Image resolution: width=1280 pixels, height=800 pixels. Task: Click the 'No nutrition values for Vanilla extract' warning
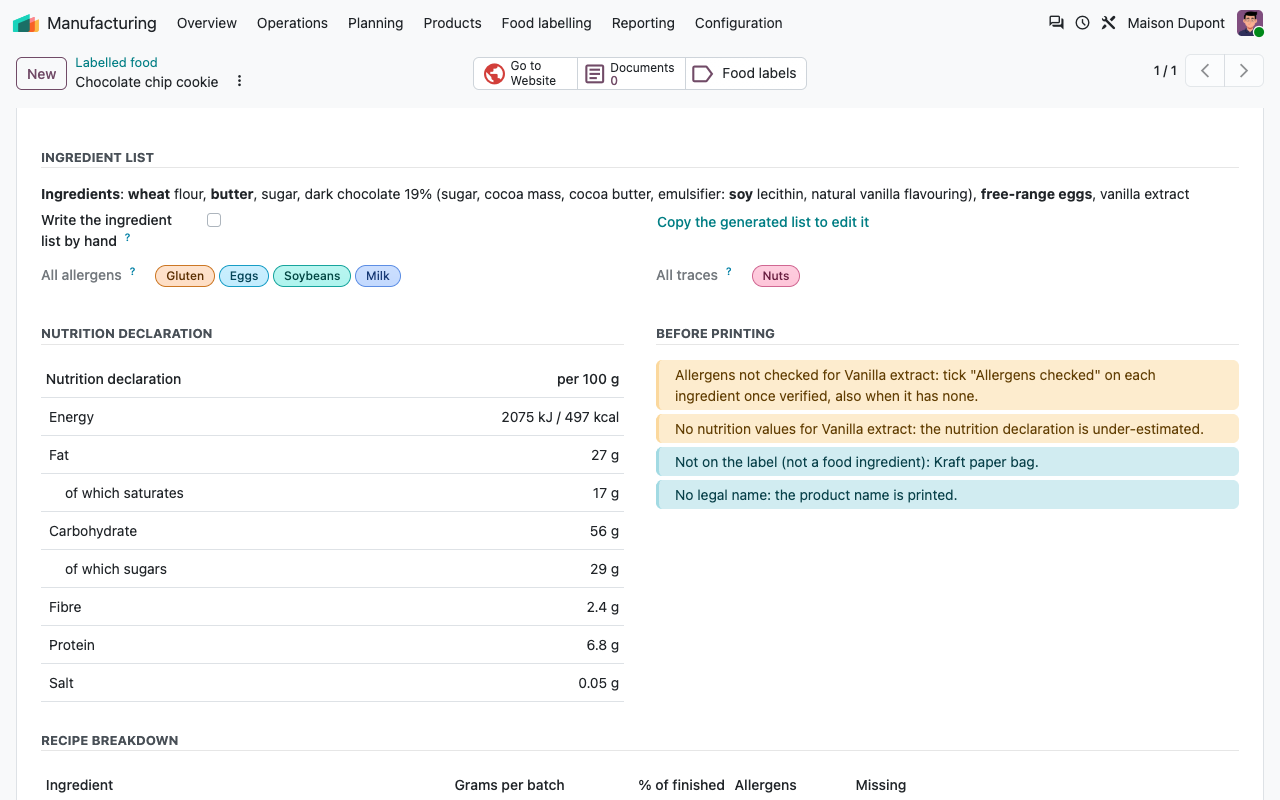(947, 429)
